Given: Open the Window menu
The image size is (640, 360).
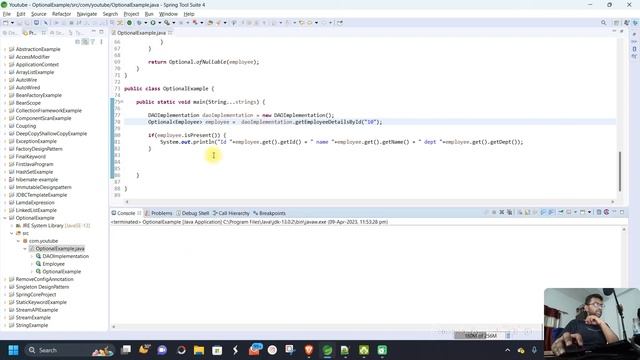Looking at the screenshot, I should 168,14.
